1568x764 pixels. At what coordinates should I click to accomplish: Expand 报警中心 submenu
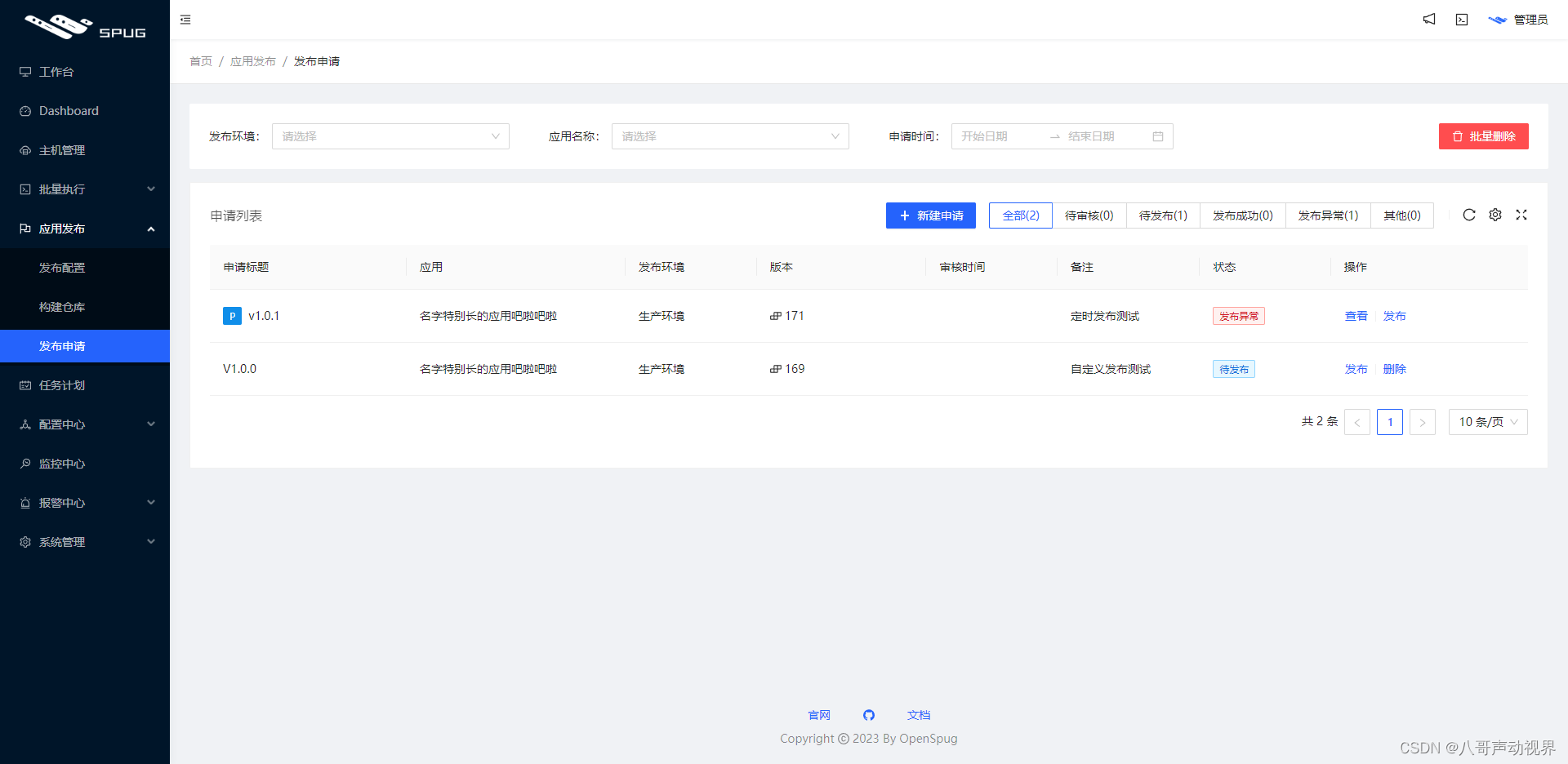click(x=85, y=503)
